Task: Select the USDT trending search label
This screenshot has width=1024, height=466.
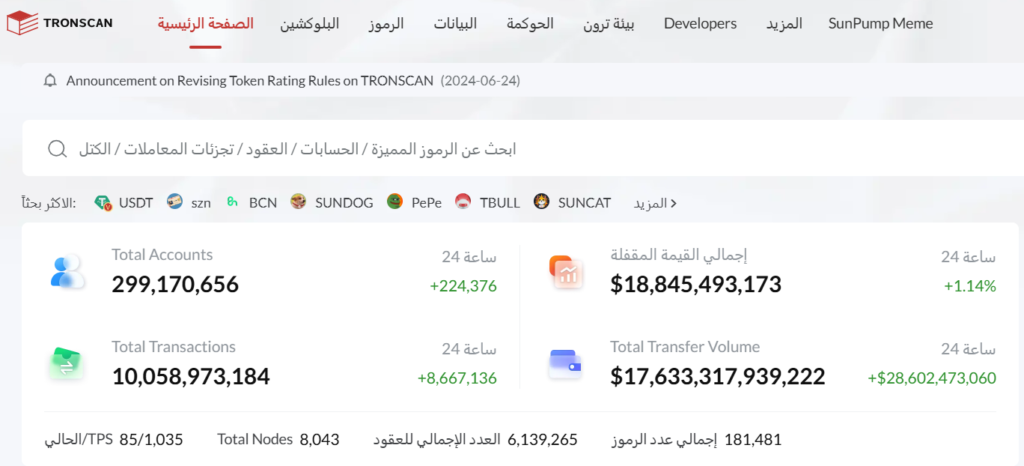Action: 136,203
